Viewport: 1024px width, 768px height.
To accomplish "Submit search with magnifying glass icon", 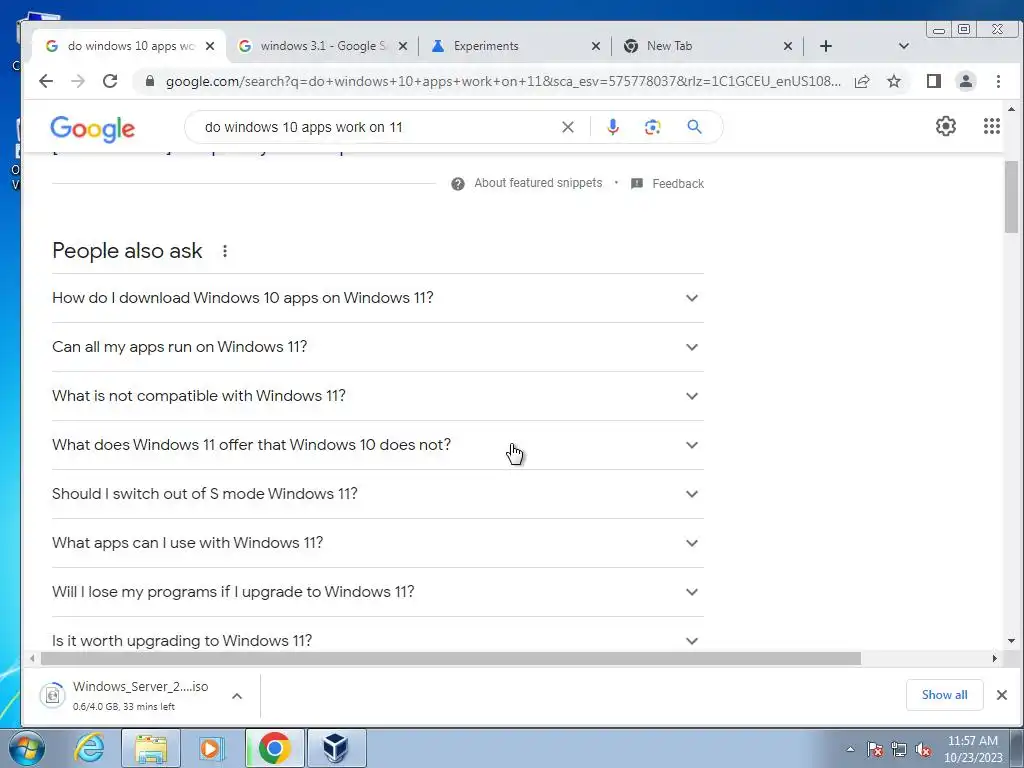I will pos(694,127).
